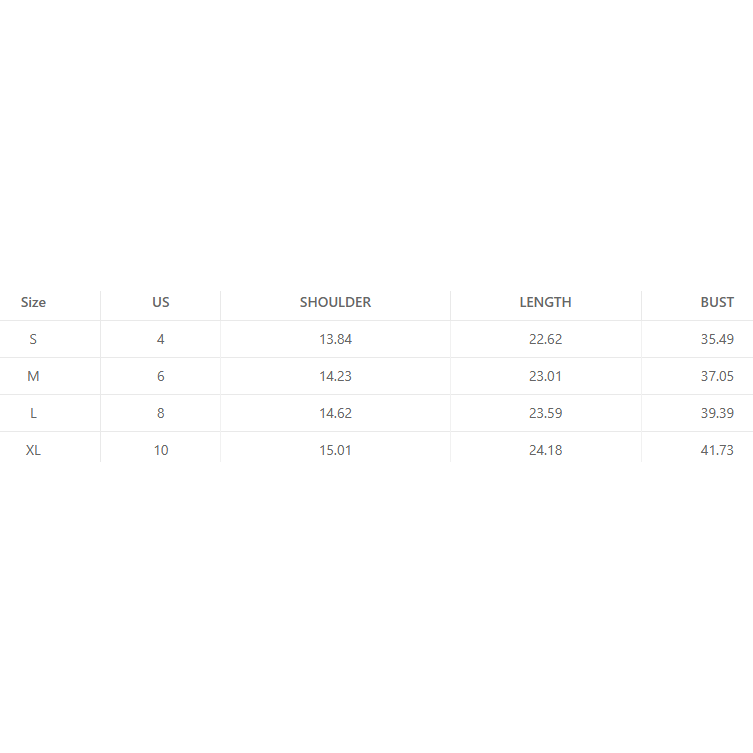Viewport: 753px width, 753px height.
Task: Click shoulder value 15.01
Action: point(335,450)
